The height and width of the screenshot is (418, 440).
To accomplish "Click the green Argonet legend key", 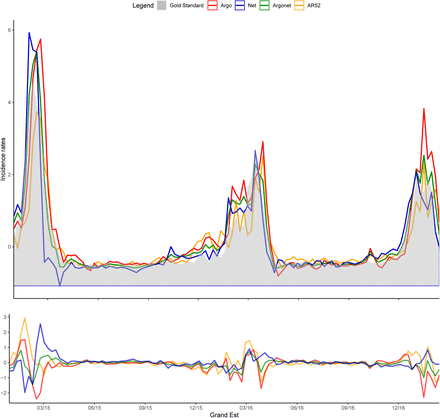I will click(x=264, y=5).
